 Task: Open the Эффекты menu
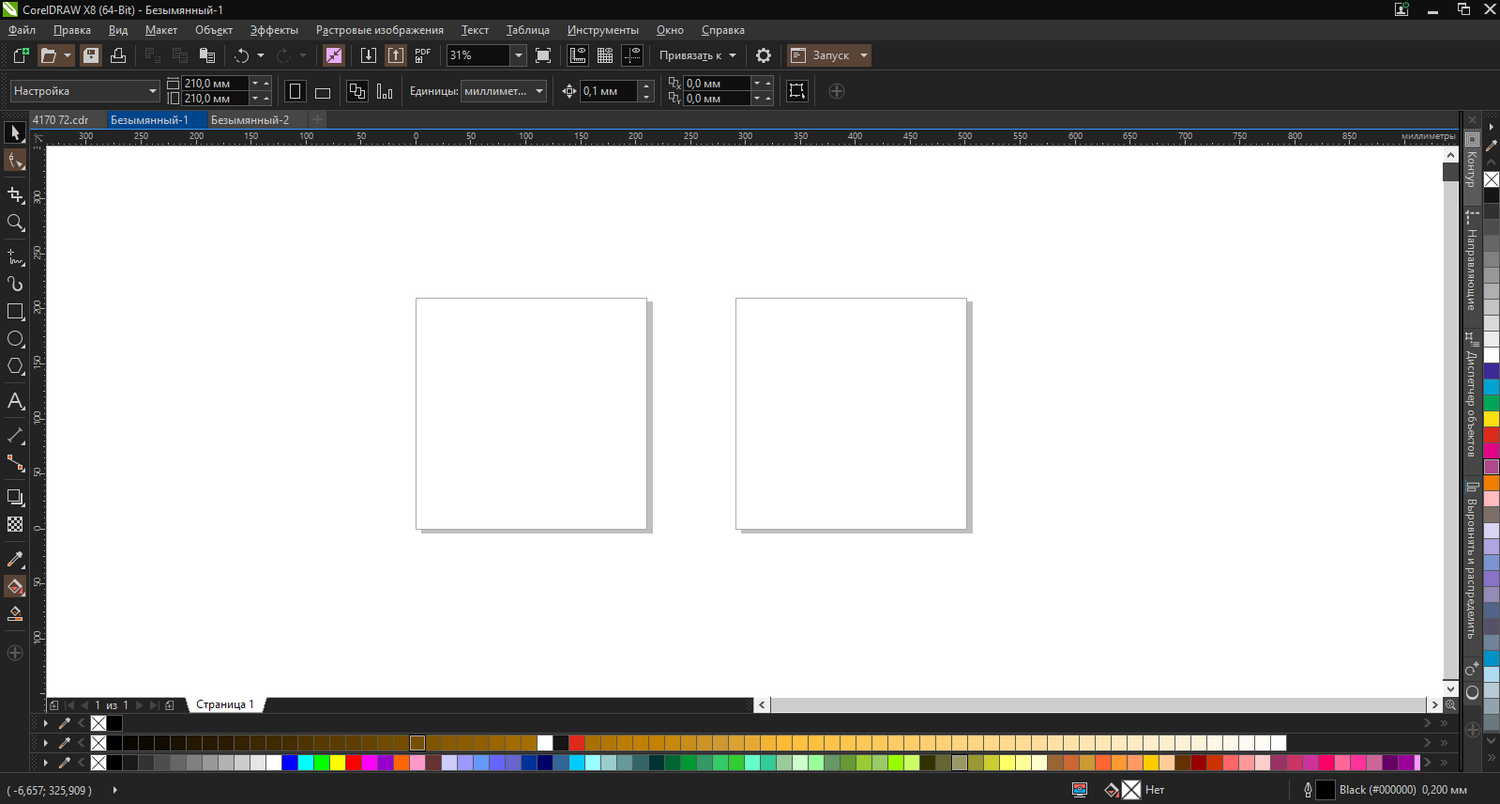tap(273, 30)
